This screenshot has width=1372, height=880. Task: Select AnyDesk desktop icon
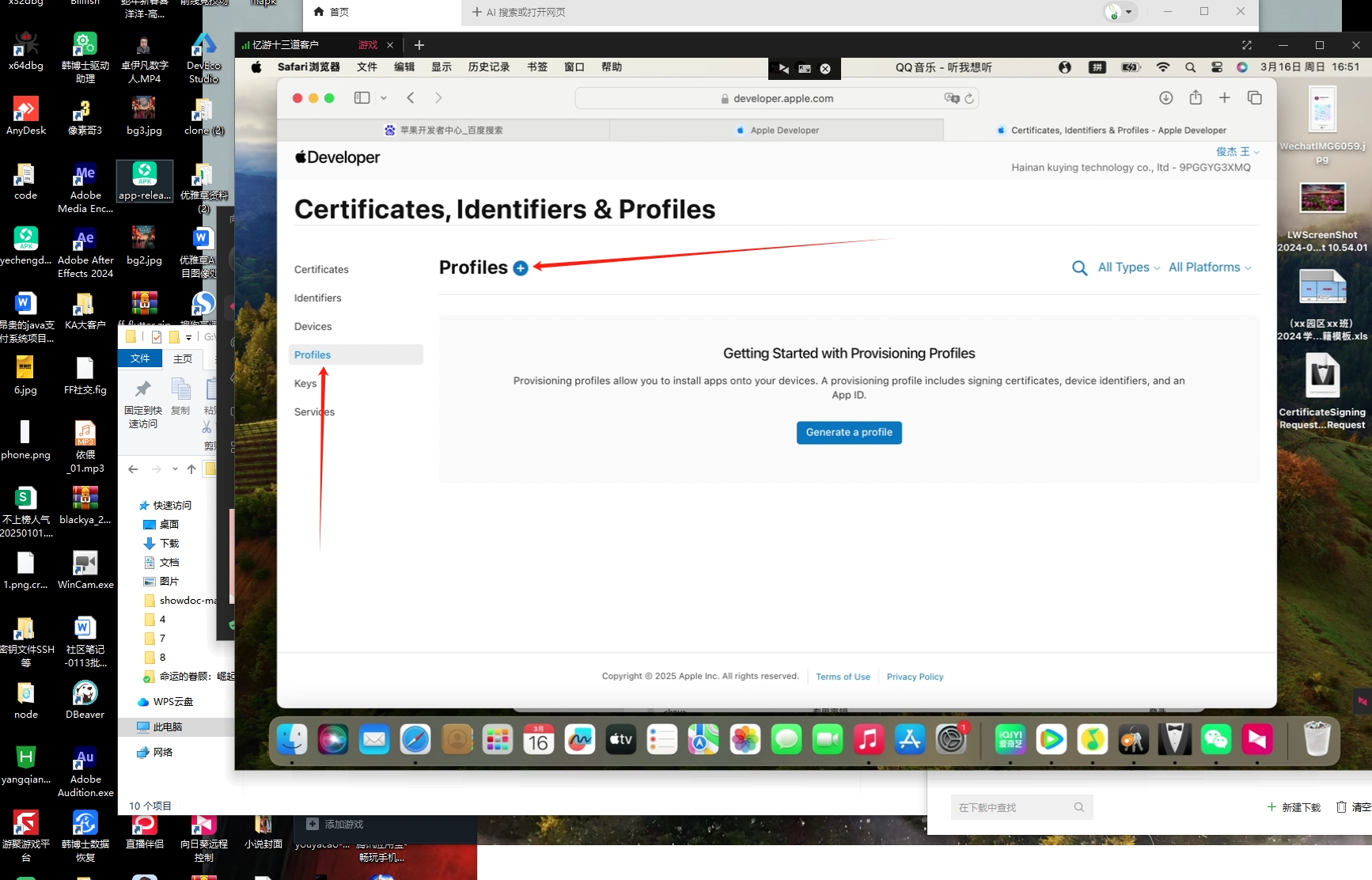[x=26, y=116]
